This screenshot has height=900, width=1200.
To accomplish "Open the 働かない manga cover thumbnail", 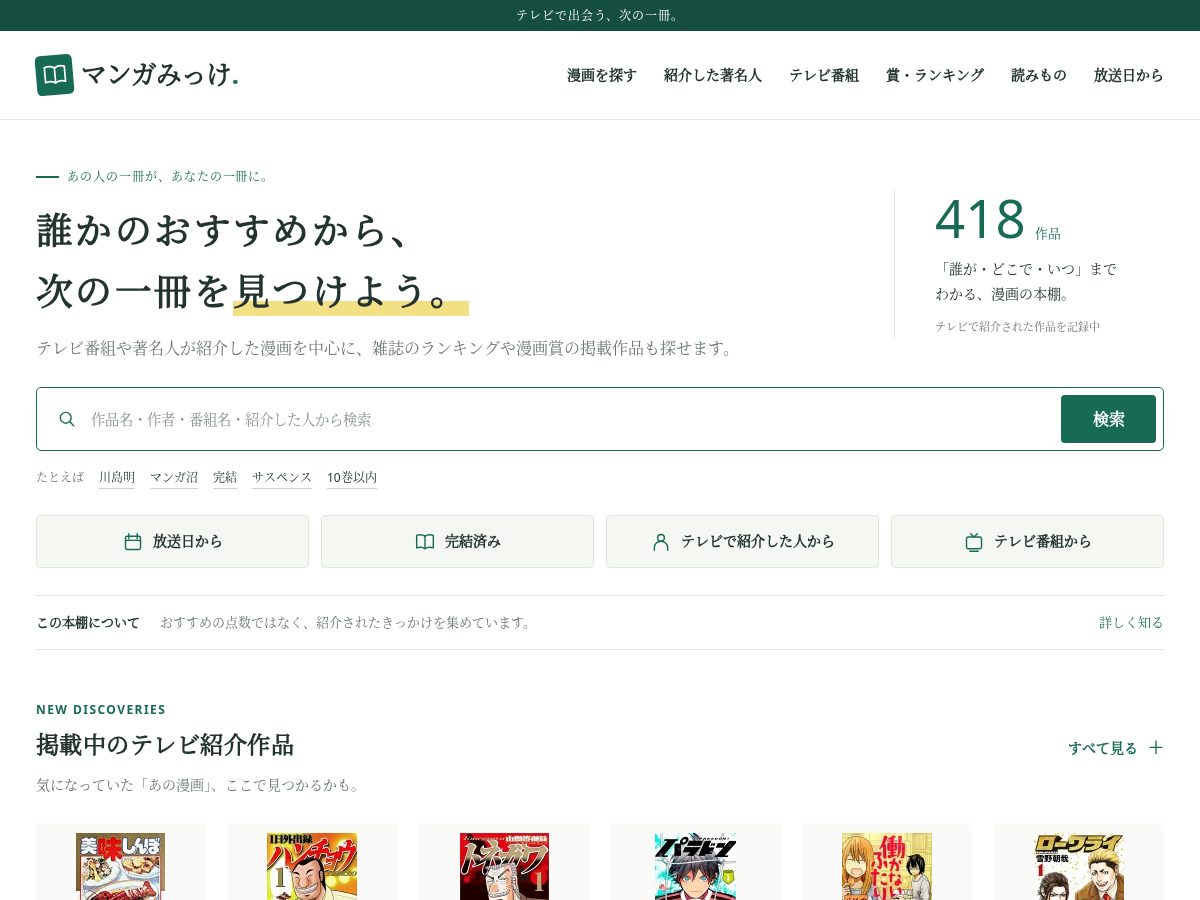I will coord(887,866).
